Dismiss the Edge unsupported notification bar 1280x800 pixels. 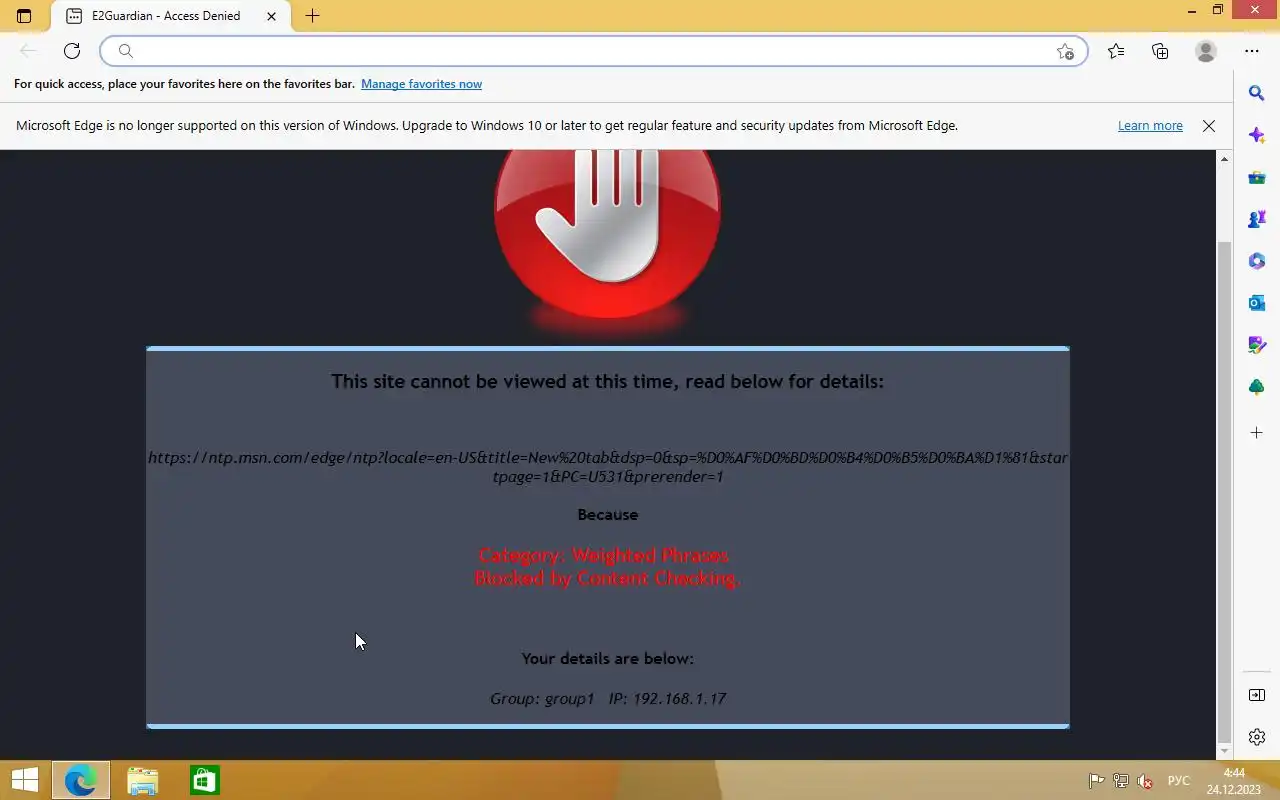point(1209,126)
